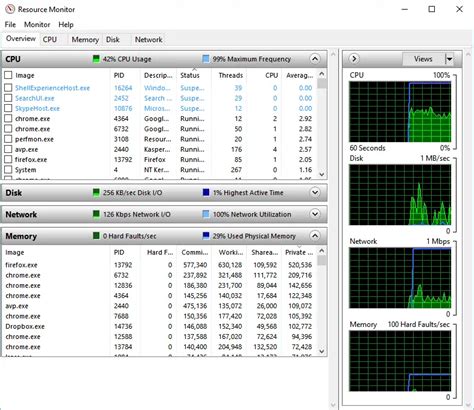Click the green Hard Faults/sec indicator square
Viewport: 474px width, 410px height.
coord(96,236)
